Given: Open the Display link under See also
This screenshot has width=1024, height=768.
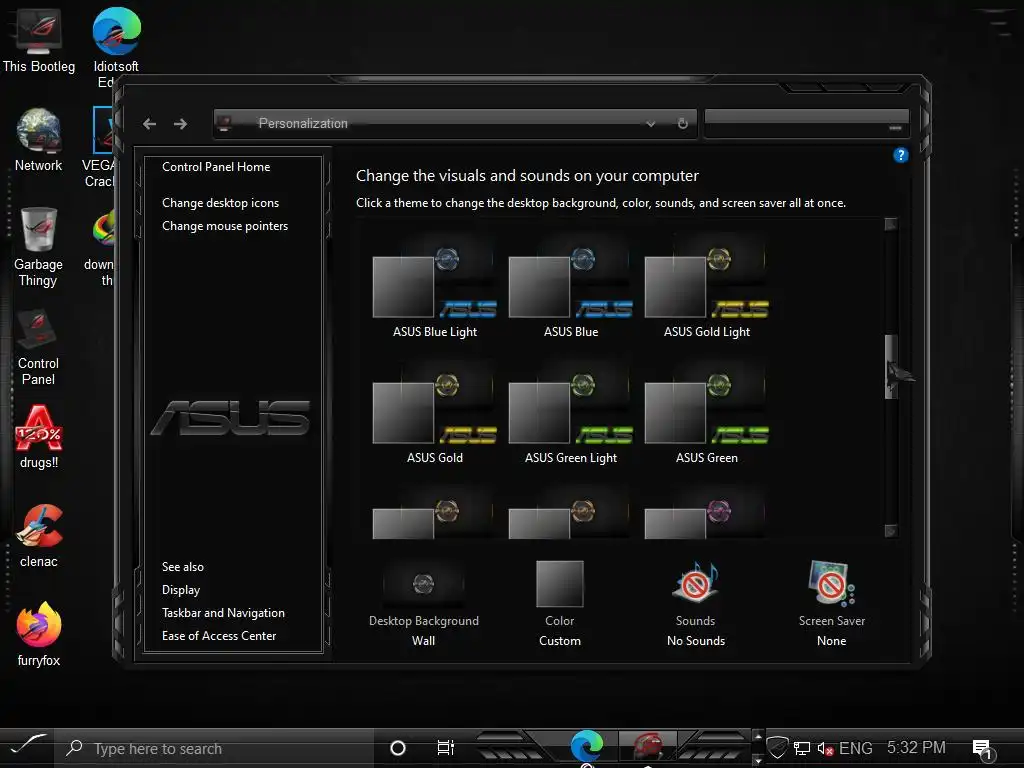Looking at the screenshot, I should click(x=181, y=590).
